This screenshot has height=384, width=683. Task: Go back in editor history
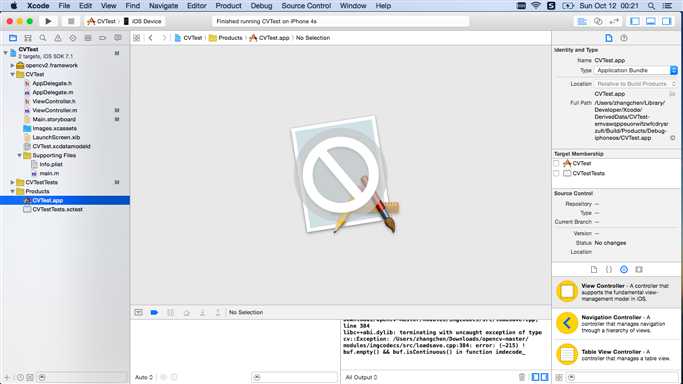(151, 38)
